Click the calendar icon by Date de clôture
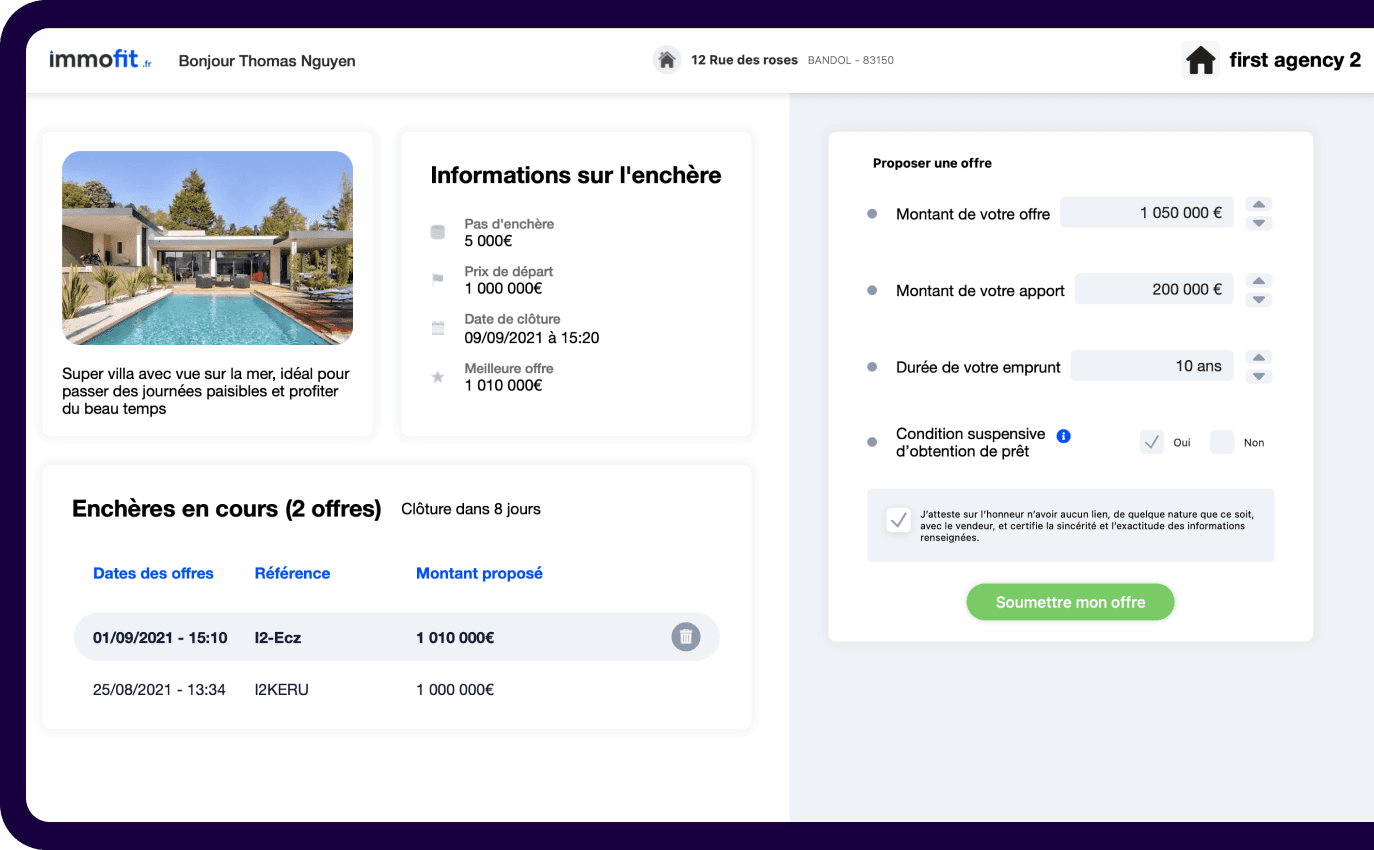The height and width of the screenshot is (850, 1374). 437,328
